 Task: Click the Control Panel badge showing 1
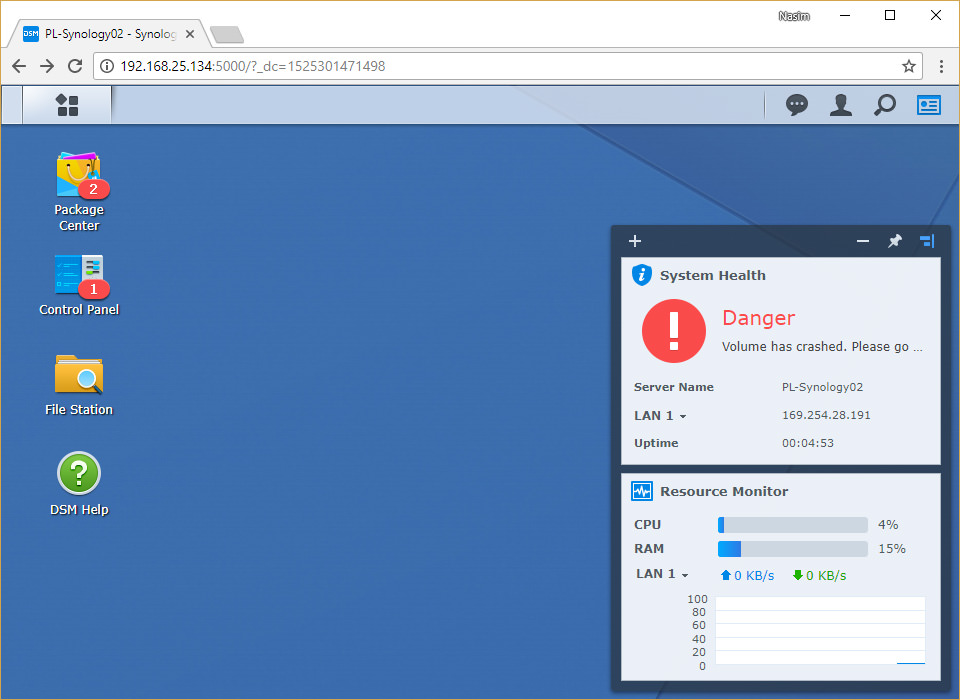tap(94, 289)
